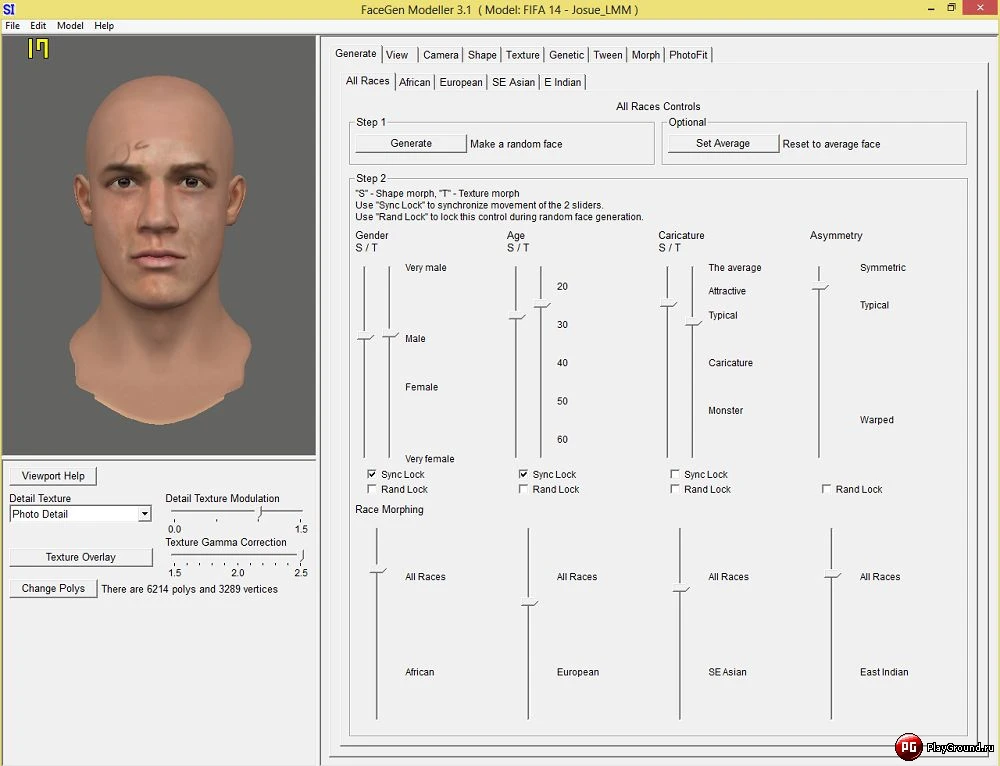Select the E Indian race tab

(562, 82)
